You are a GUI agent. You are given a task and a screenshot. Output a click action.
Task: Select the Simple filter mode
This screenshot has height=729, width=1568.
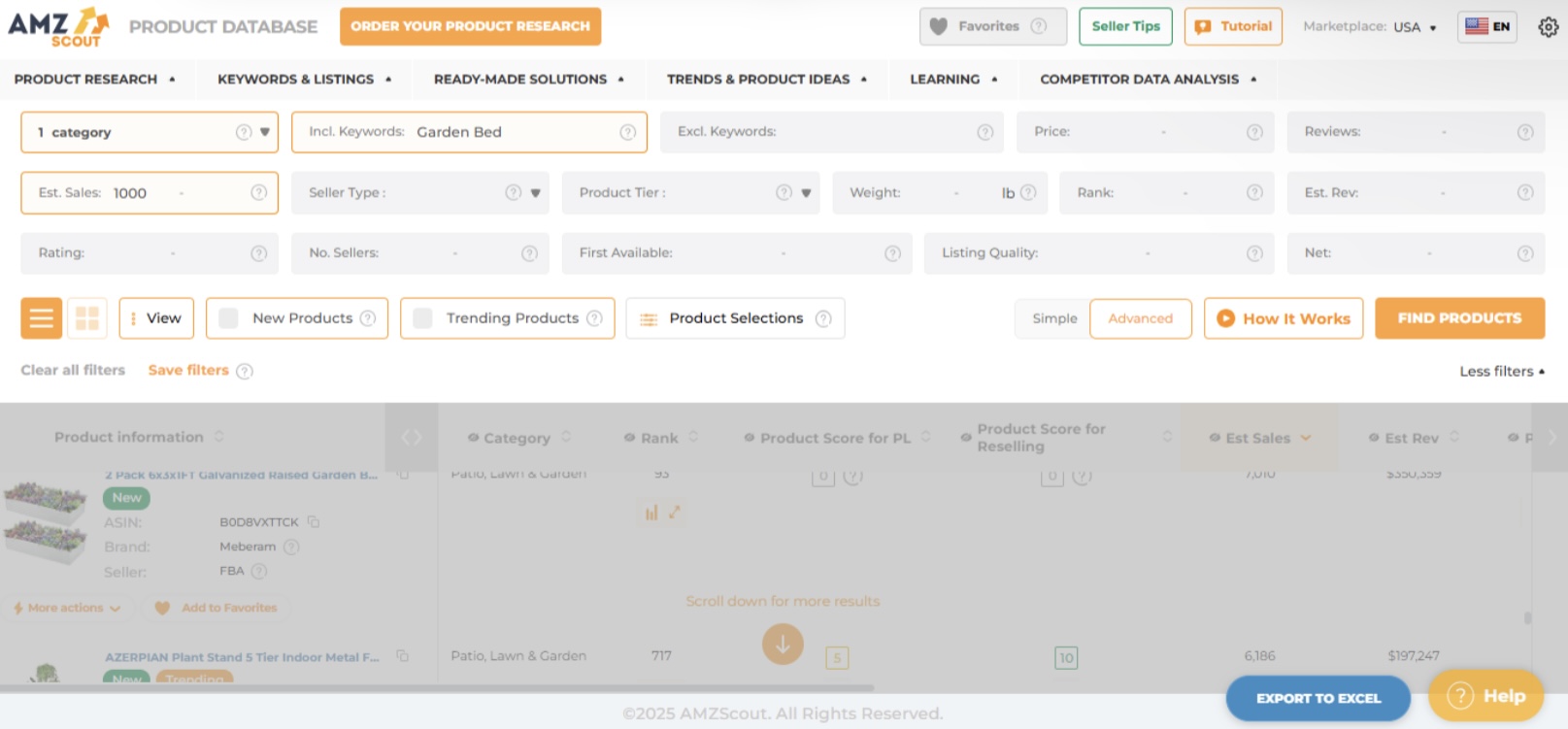[1054, 318]
